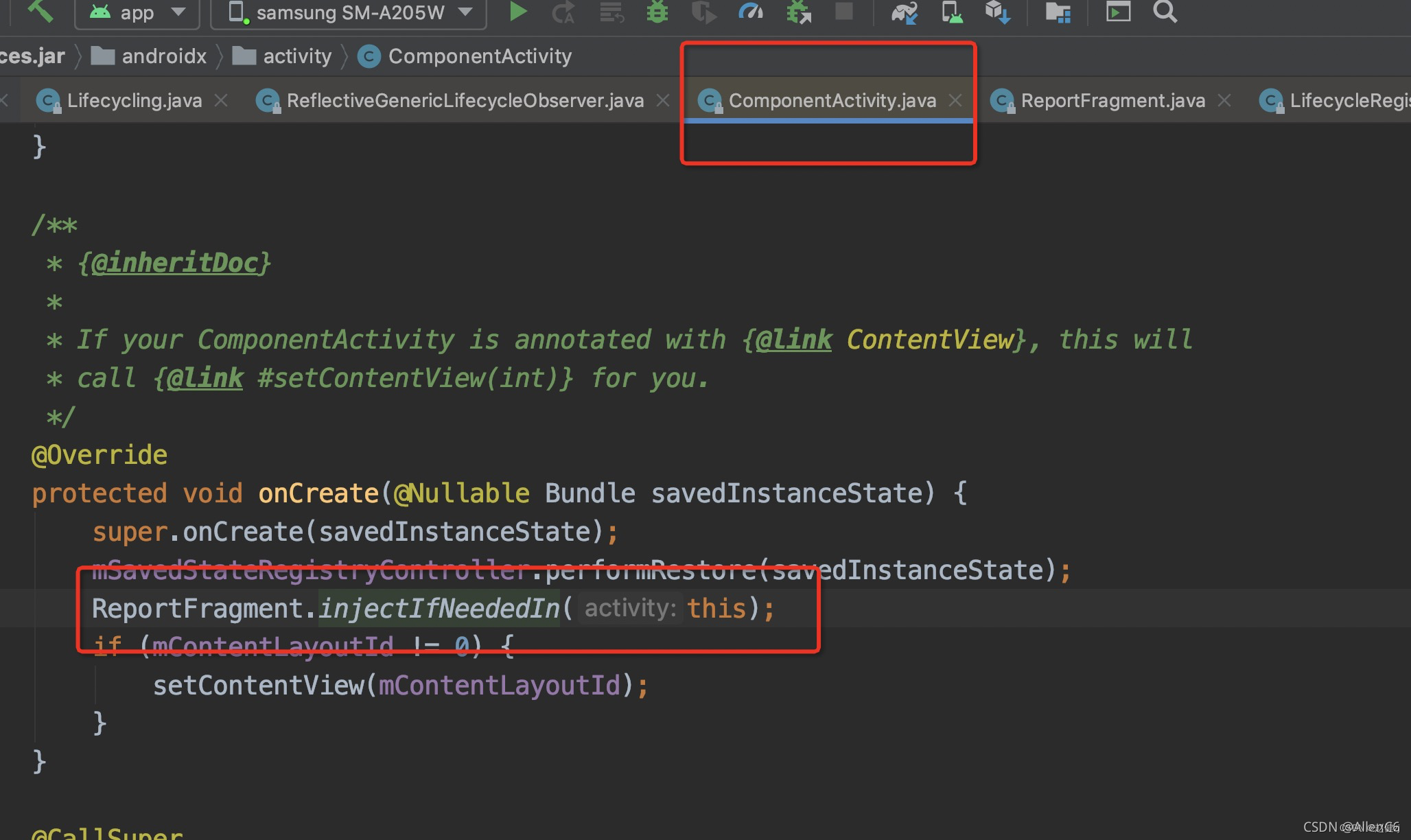Click injectIfNeededIn method call in code
This screenshot has height=840, width=1411.
tap(439, 609)
